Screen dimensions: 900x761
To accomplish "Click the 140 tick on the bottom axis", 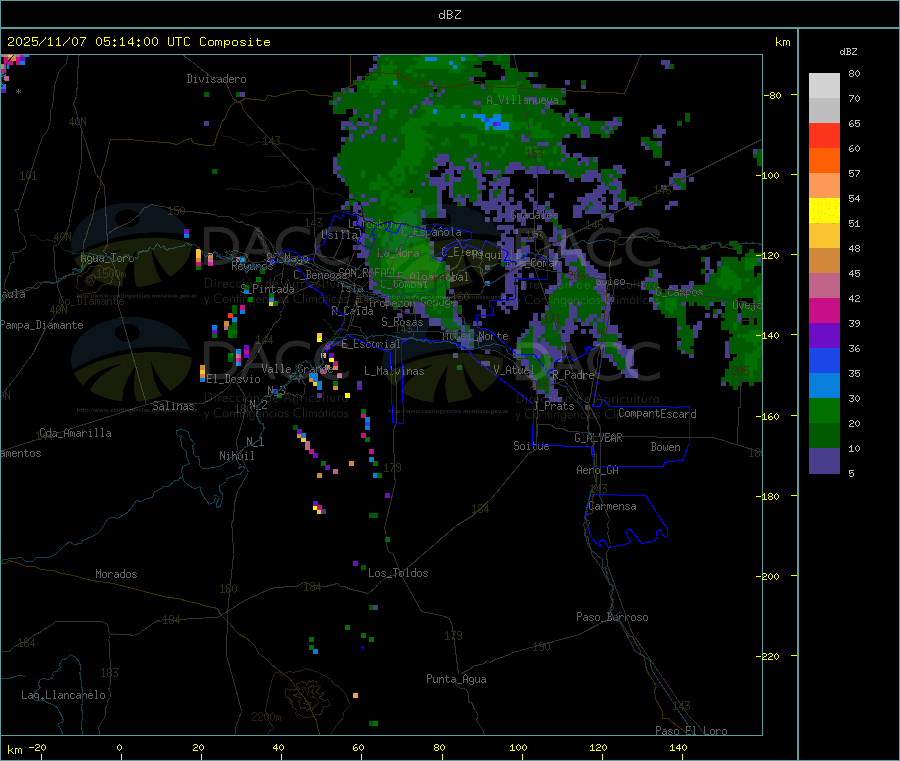I will 678,747.
